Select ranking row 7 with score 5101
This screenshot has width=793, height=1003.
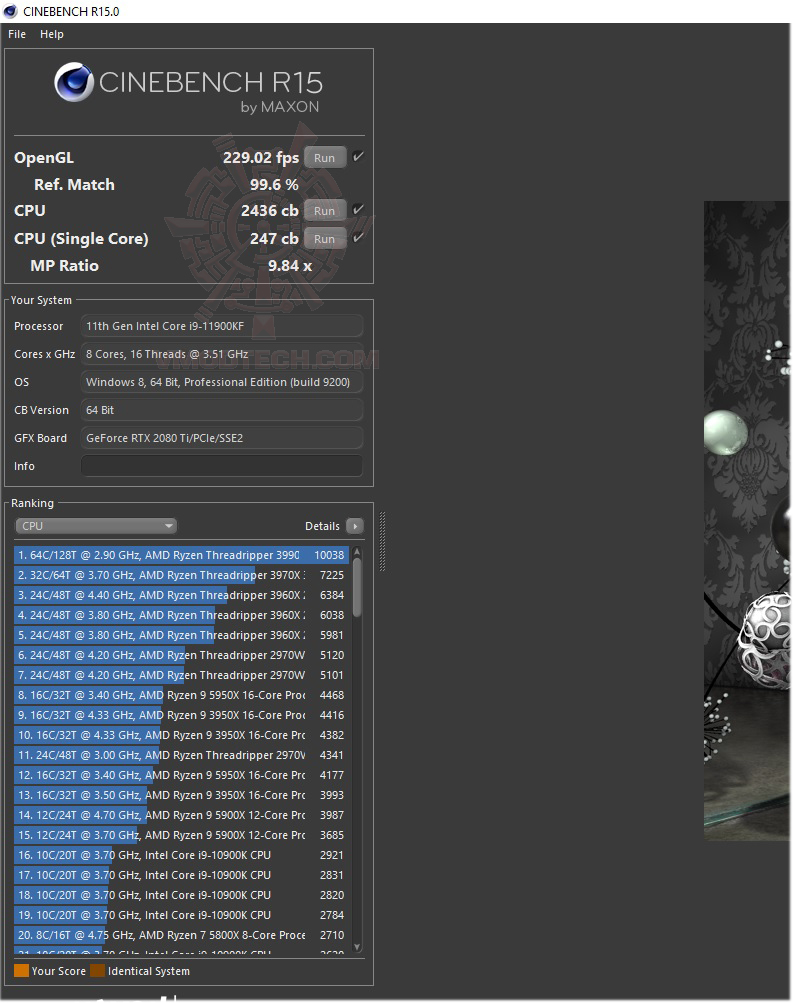point(182,675)
